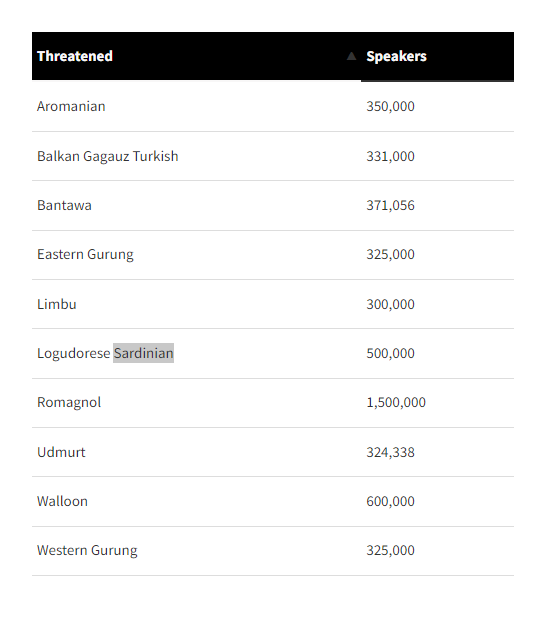
Task: Click the 600,000 value for Walloon
Action: point(390,501)
